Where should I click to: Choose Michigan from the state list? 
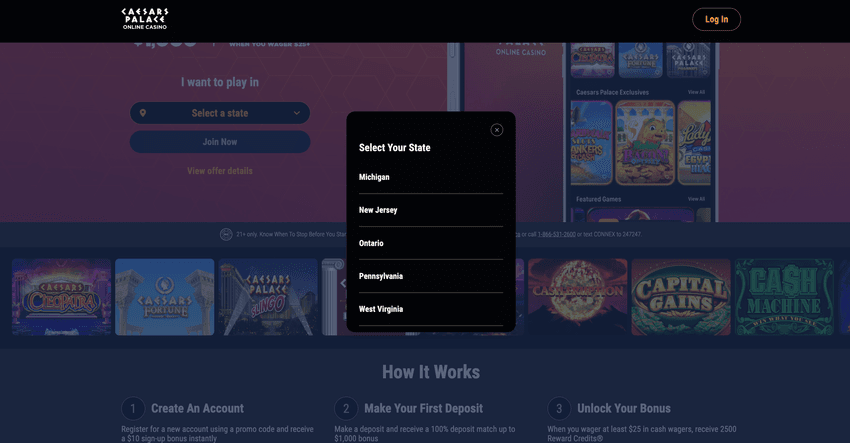click(431, 177)
